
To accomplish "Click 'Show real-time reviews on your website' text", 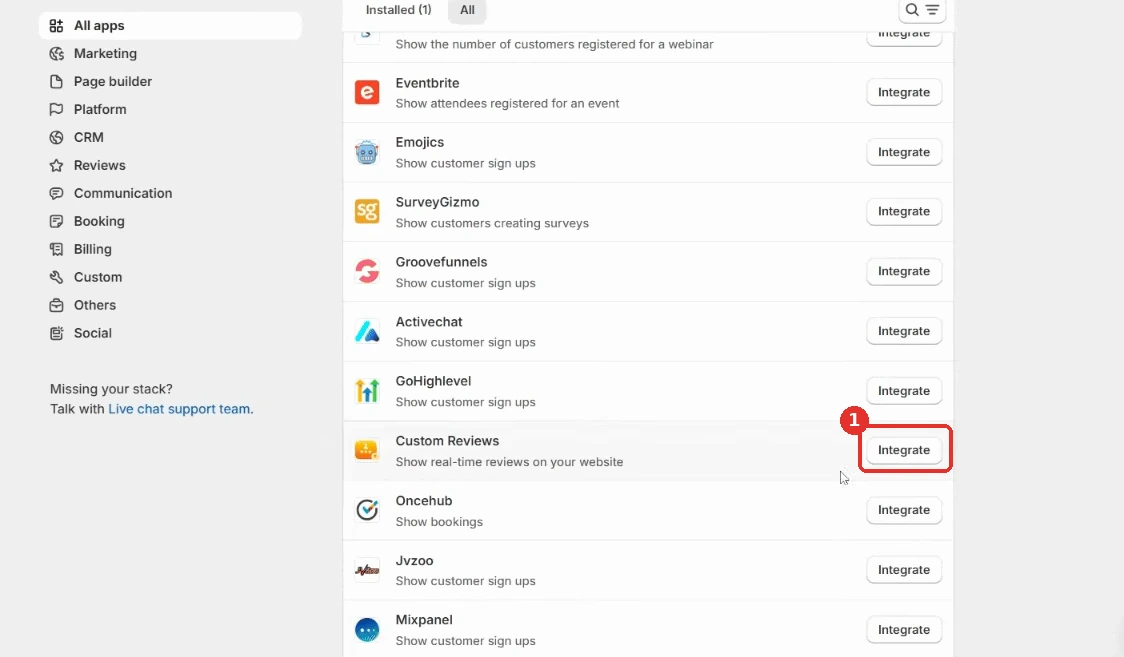I will [509, 462].
